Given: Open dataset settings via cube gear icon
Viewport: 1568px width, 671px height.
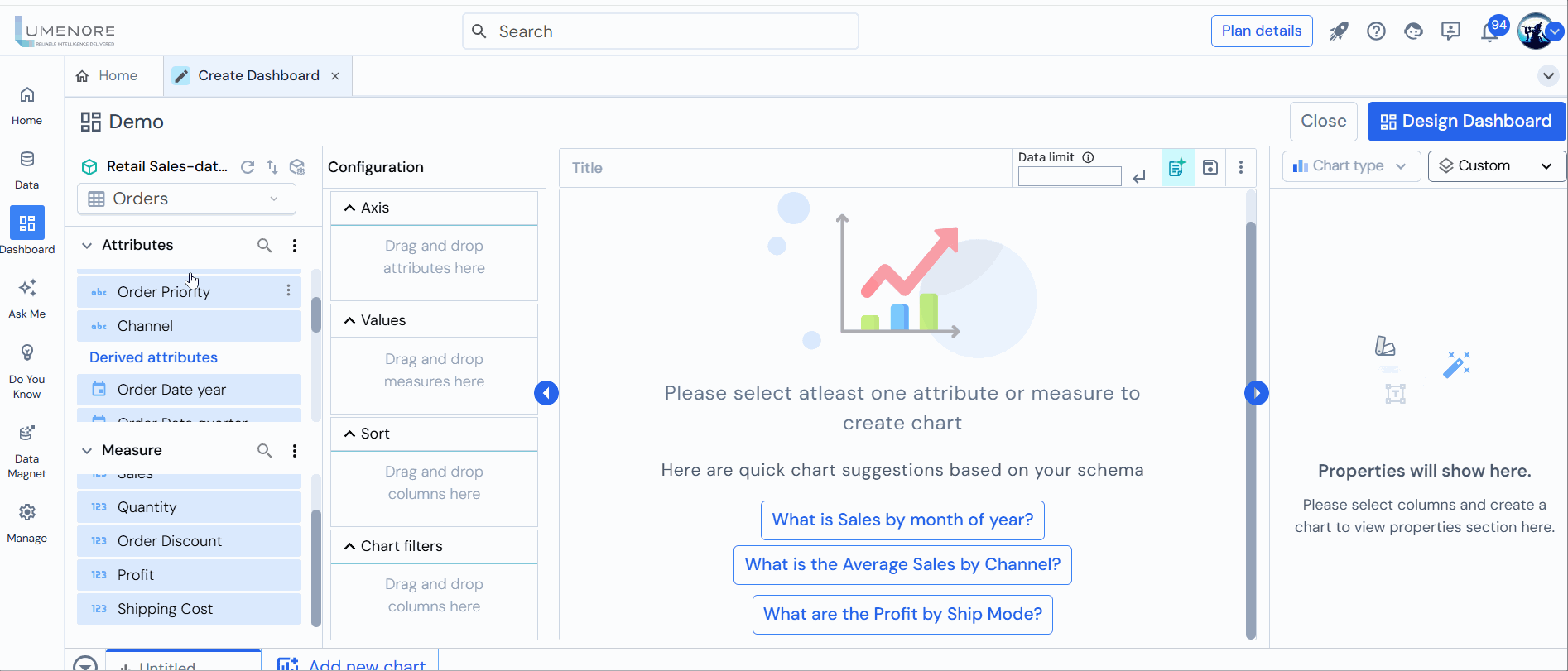Looking at the screenshot, I should tap(297, 166).
